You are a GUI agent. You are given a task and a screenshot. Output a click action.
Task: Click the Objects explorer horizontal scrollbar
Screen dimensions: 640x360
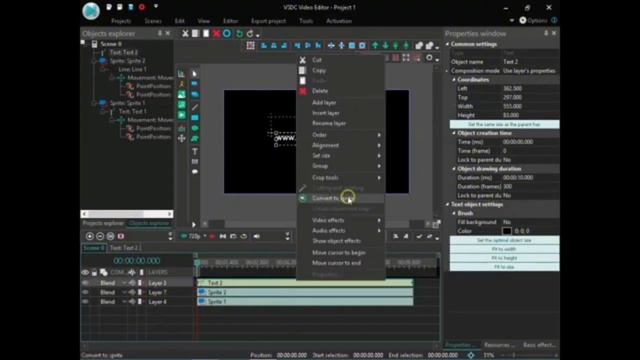[127, 214]
